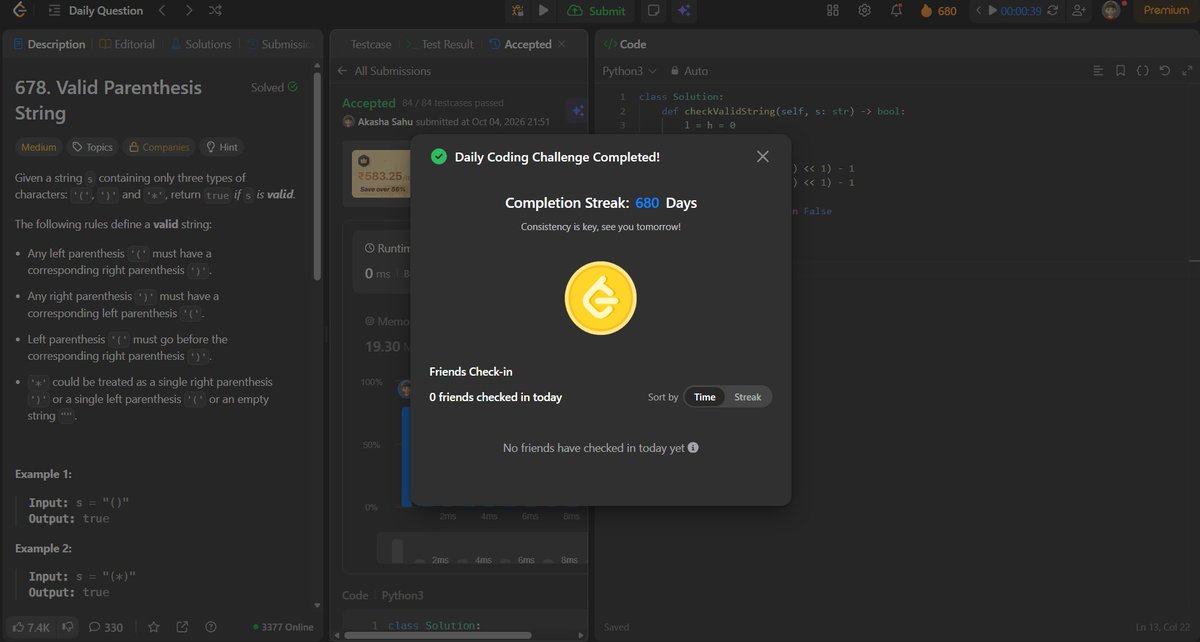
Task: Submit the solution
Action: pos(596,11)
